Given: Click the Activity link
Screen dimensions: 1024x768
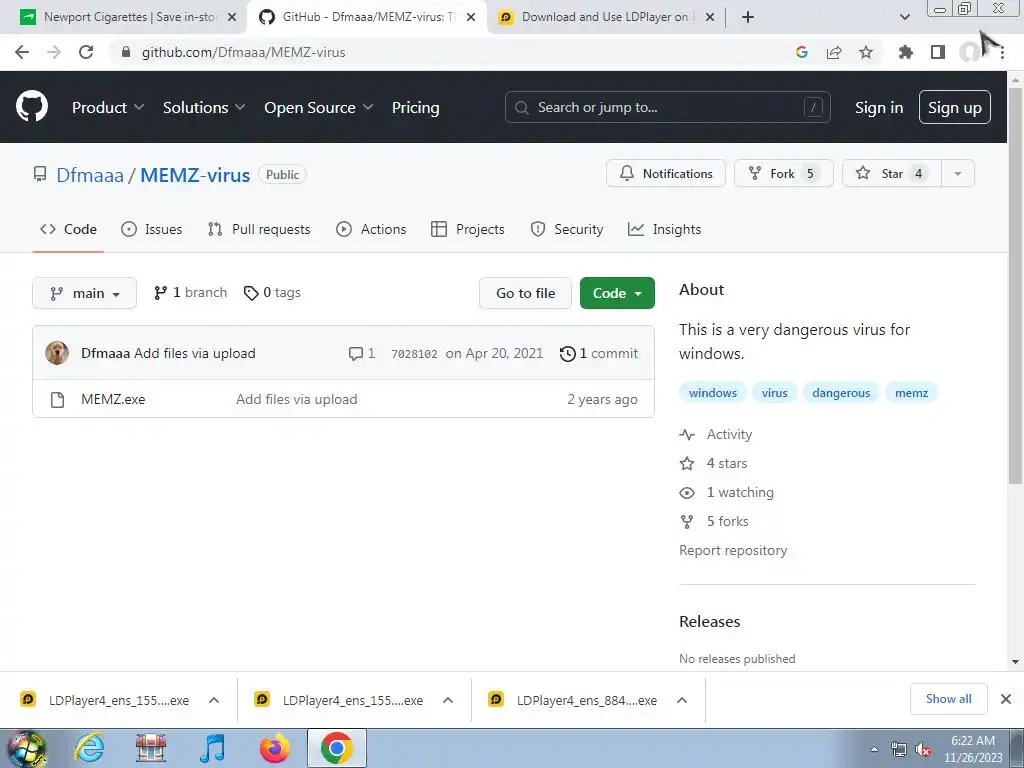Looking at the screenshot, I should point(729,434).
